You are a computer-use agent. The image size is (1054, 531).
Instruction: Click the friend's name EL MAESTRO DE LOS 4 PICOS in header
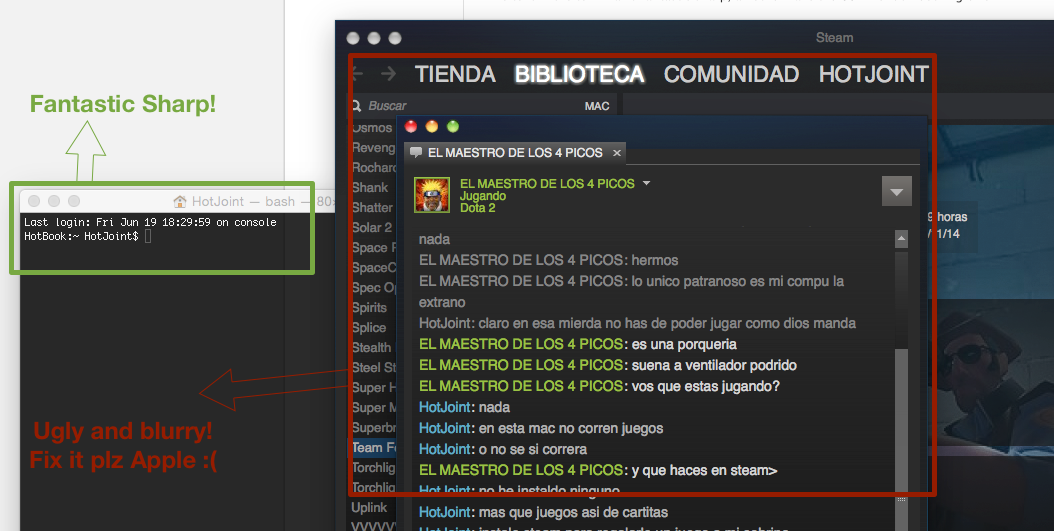click(547, 183)
